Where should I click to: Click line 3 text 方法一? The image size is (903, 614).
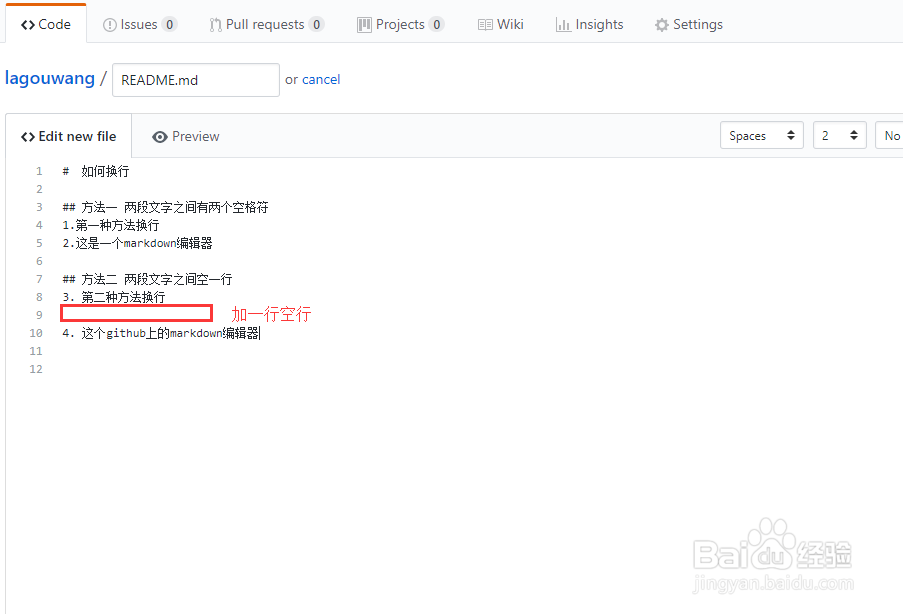[99, 207]
